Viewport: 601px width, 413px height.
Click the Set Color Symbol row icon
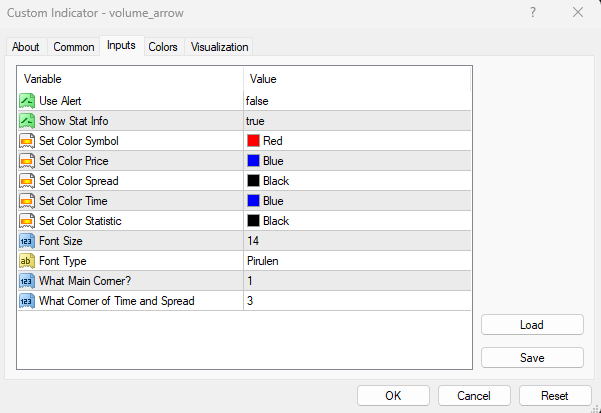pyautogui.click(x=27, y=141)
